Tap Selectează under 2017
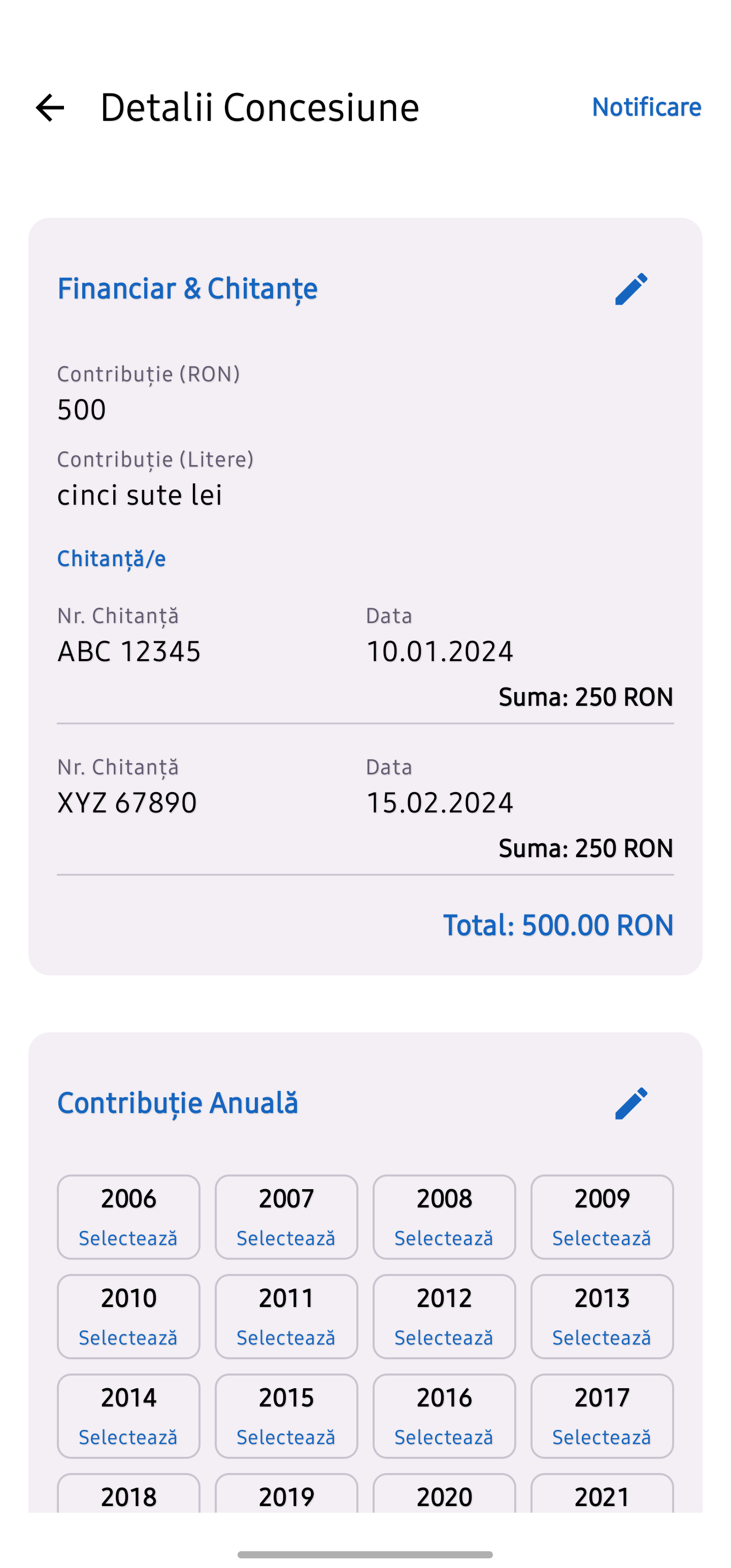This screenshot has width=731, height=1568. tap(602, 1436)
